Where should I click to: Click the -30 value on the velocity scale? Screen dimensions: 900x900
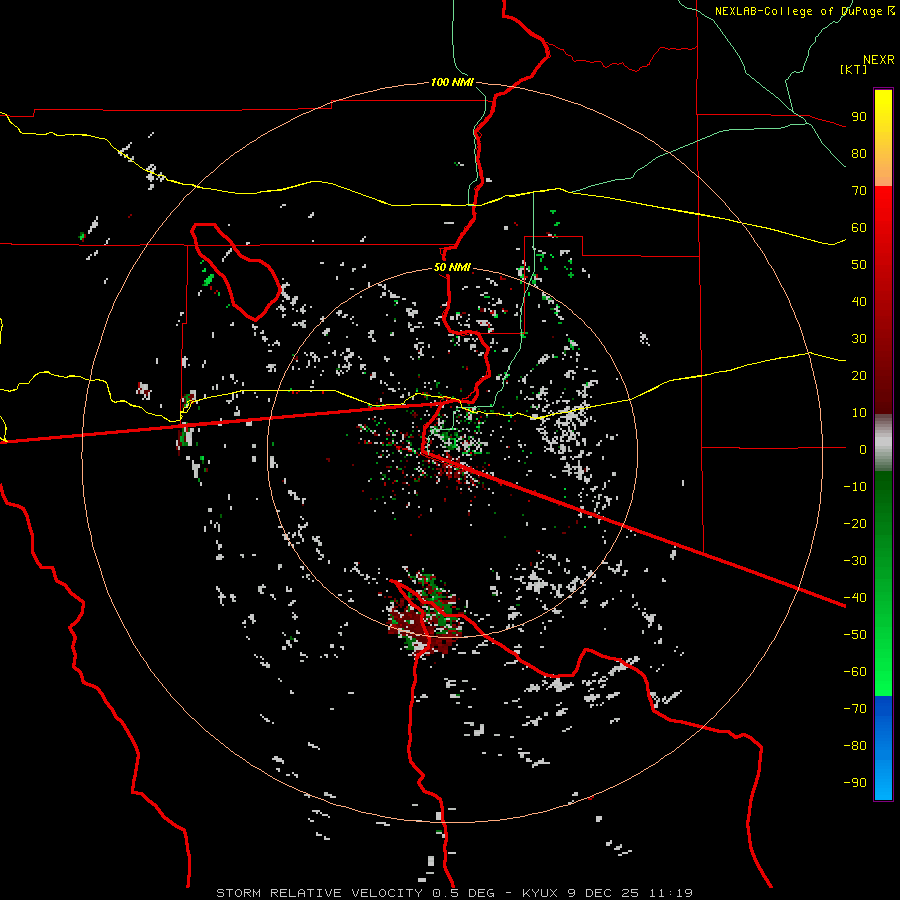(x=855, y=560)
